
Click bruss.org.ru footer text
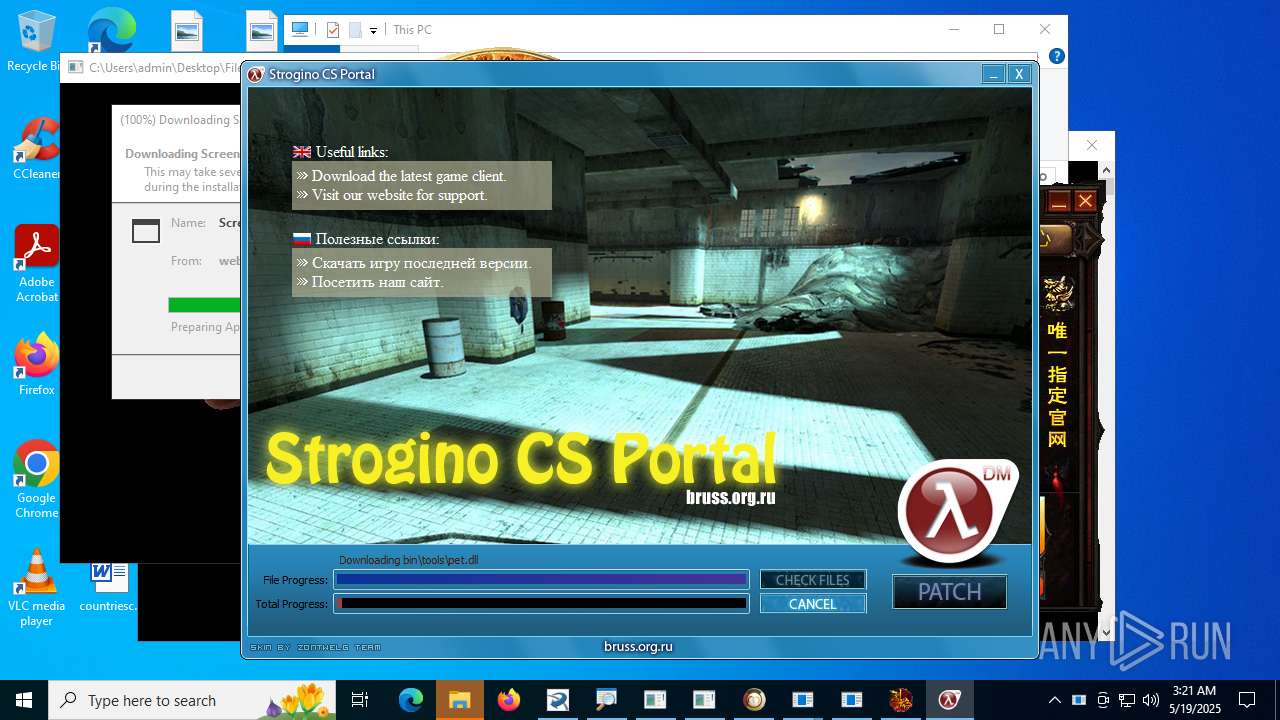pyautogui.click(x=638, y=647)
